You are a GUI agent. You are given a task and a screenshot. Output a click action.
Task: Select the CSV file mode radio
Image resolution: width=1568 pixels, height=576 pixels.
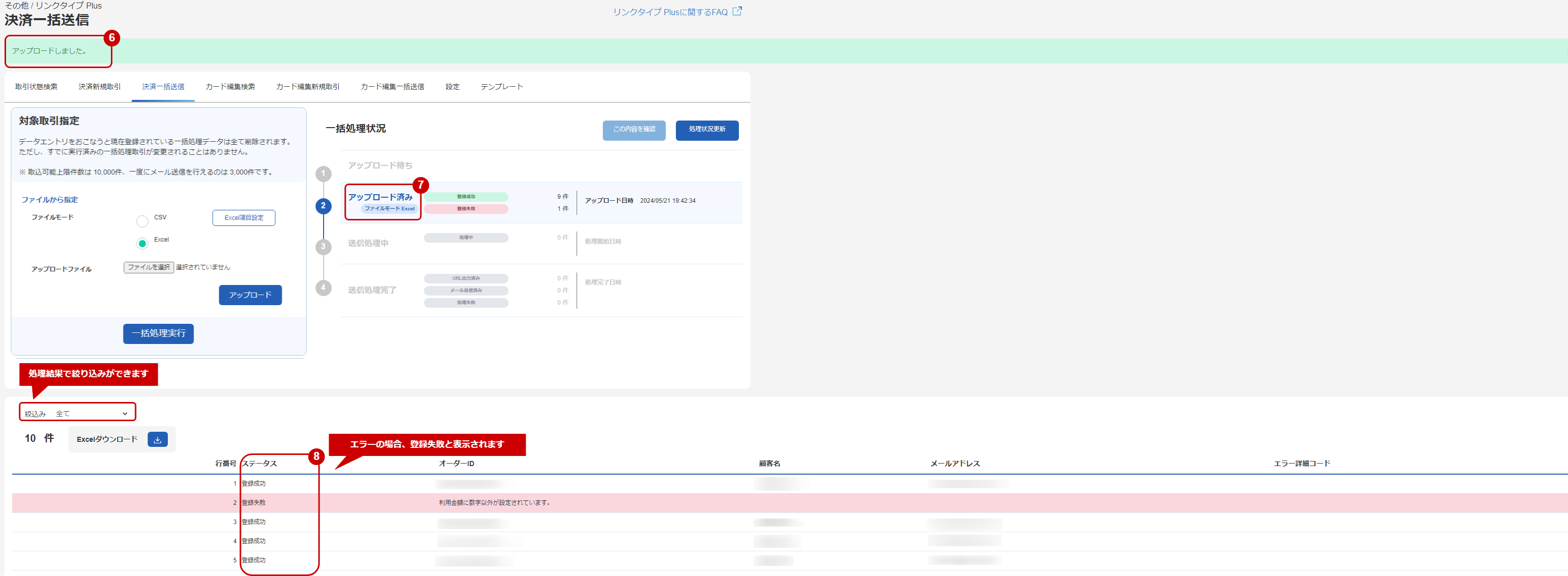point(142,221)
